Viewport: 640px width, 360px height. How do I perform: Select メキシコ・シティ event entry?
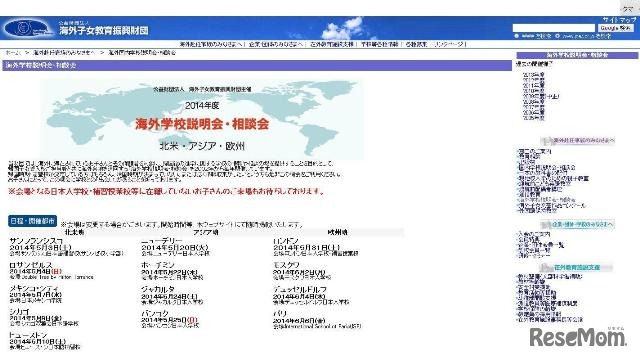pos(36,294)
